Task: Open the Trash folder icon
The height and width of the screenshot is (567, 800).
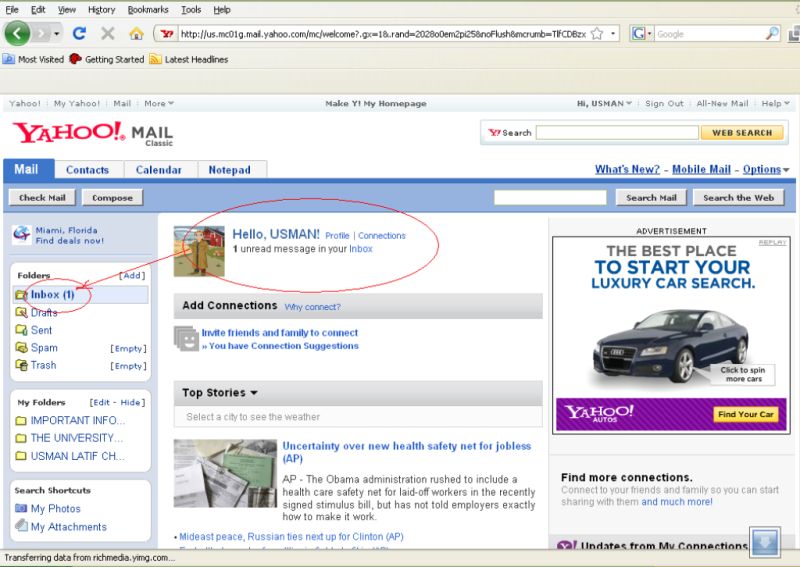Action: coord(21,366)
